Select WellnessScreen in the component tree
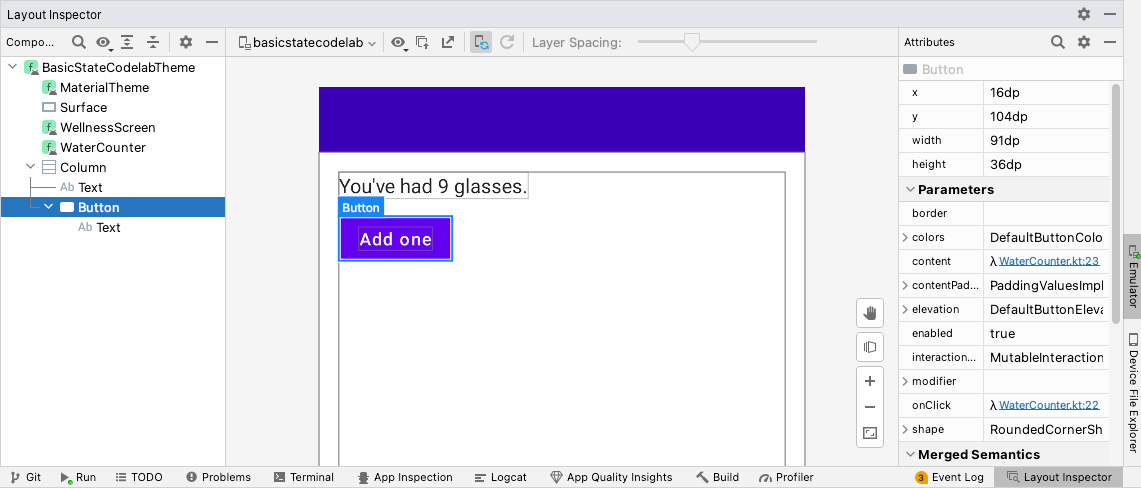1141x488 pixels. click(x=107, y=127)
